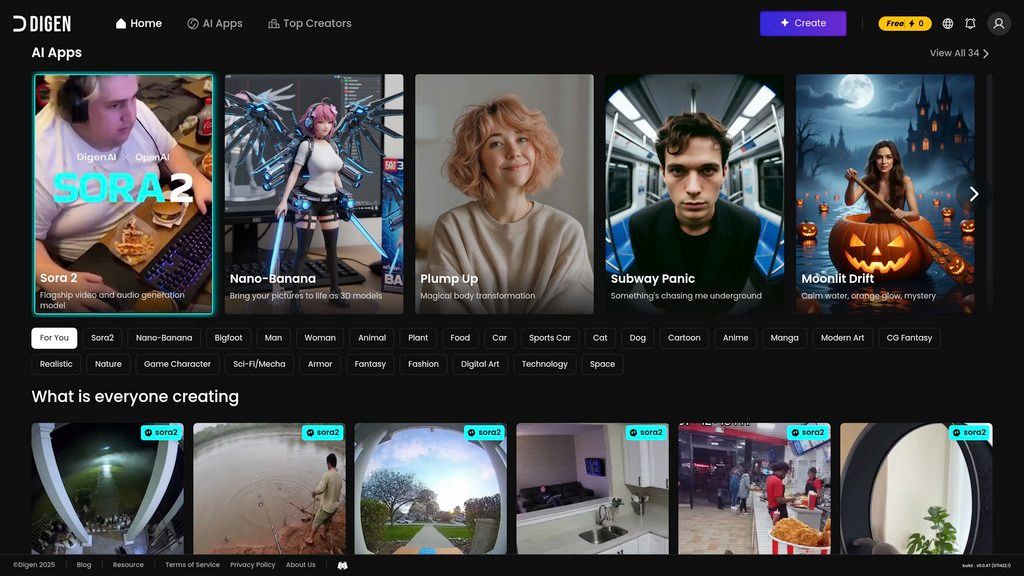Image resolution: width=1024 pixels, height=576 pixels.
Task: Choose the Sports Car filter chip
Action: coord(550,338)
